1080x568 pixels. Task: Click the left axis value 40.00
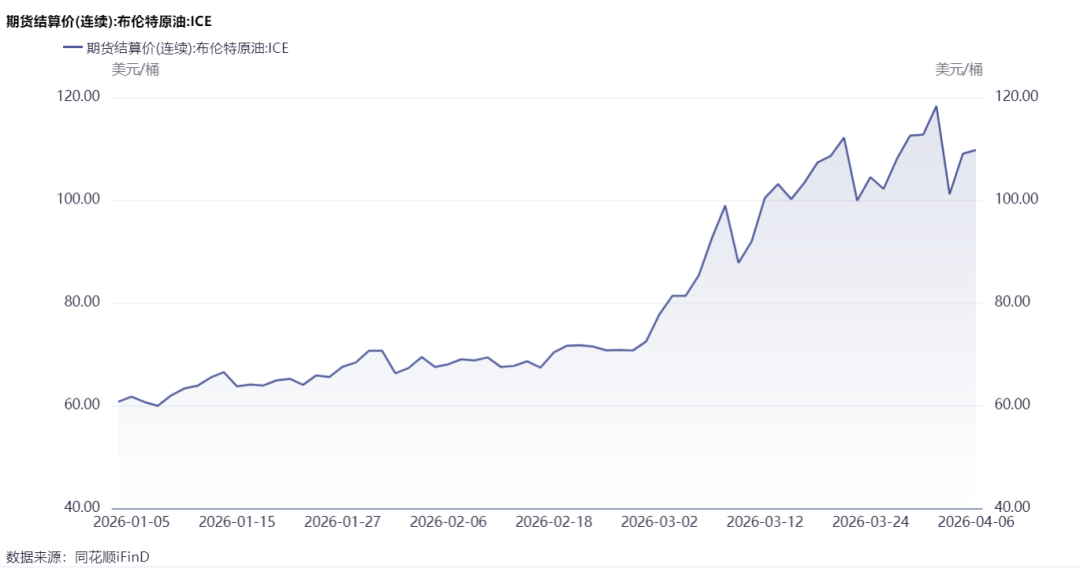(82, 507)
